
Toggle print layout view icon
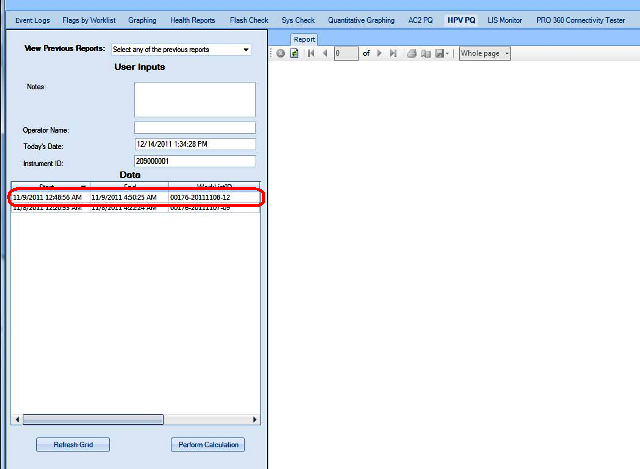click(424, 53)
